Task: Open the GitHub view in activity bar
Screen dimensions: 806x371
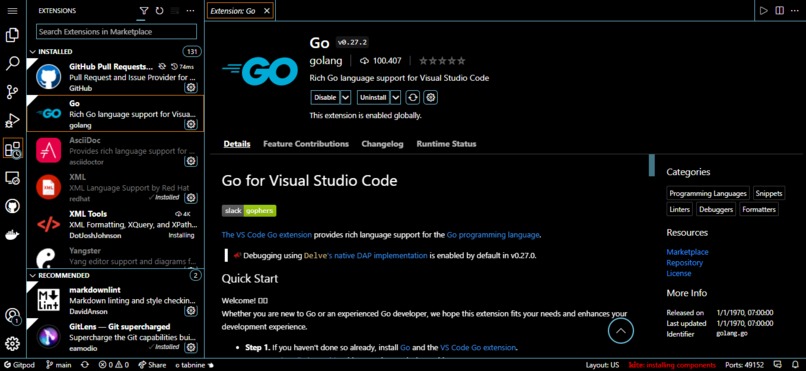Action: point(12,207)
